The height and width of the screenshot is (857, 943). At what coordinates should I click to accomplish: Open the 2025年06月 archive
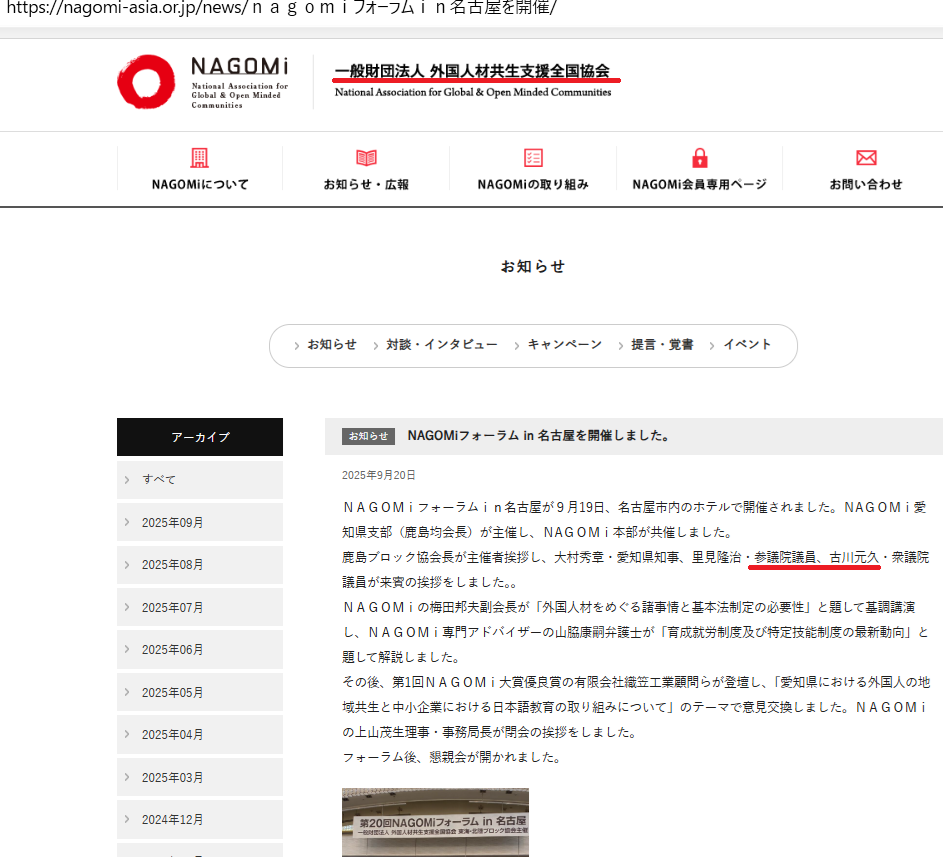click(200, 650)
